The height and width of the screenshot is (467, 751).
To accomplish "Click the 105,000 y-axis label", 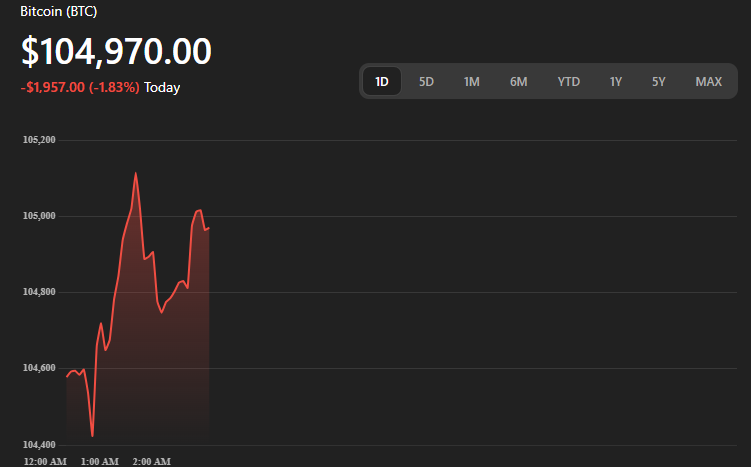I will point(39,216).
